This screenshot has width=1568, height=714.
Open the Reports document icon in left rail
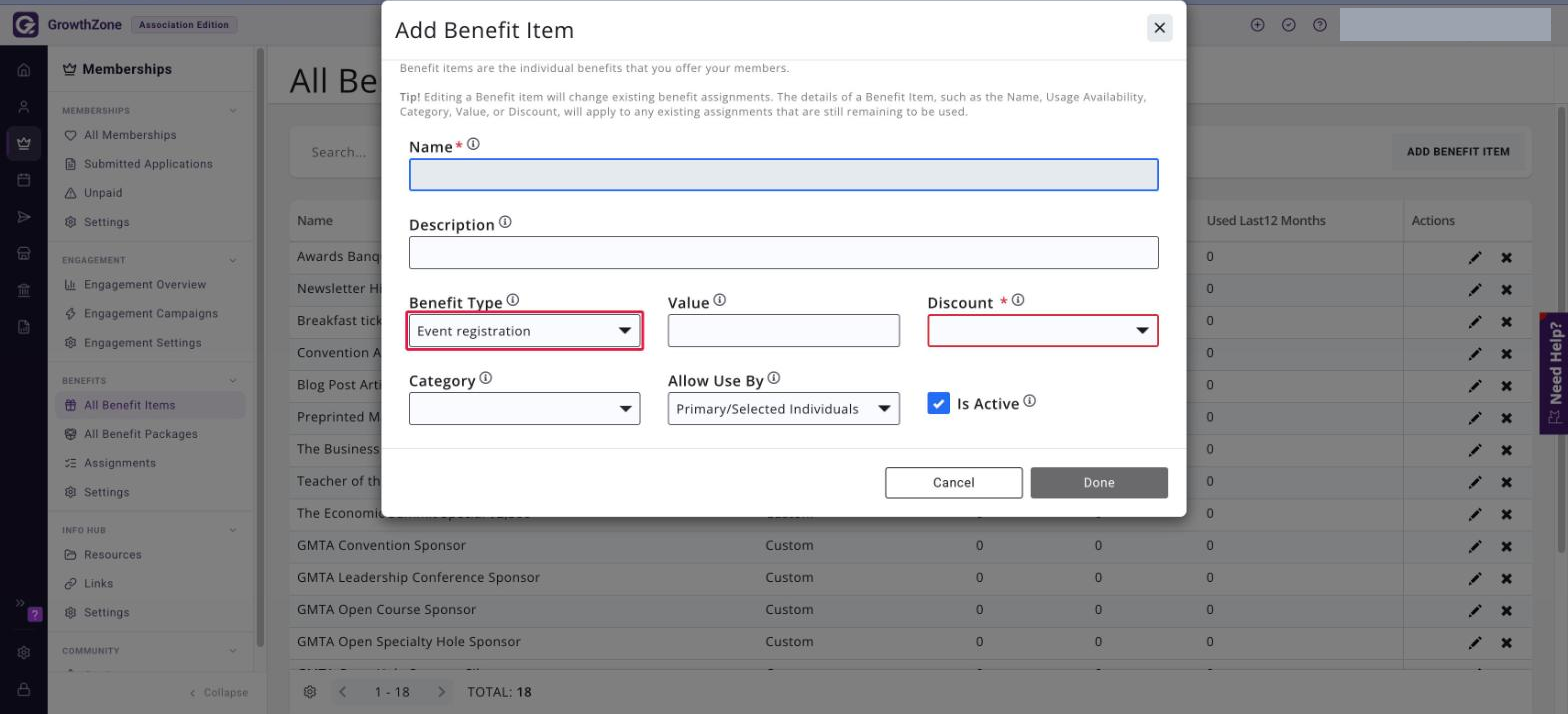pyautogui.click(x=24, y=327)
